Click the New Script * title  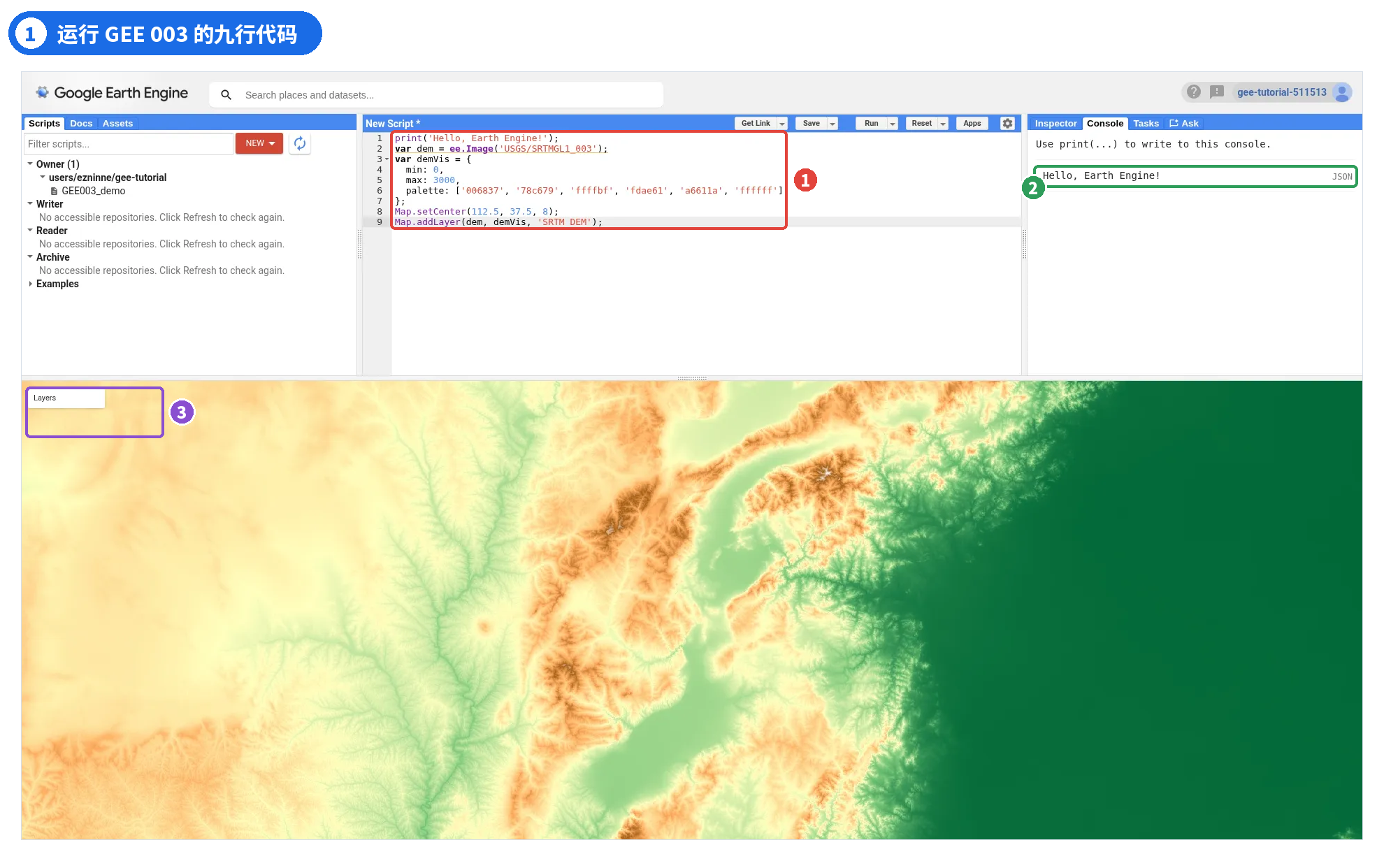[393, 124]
